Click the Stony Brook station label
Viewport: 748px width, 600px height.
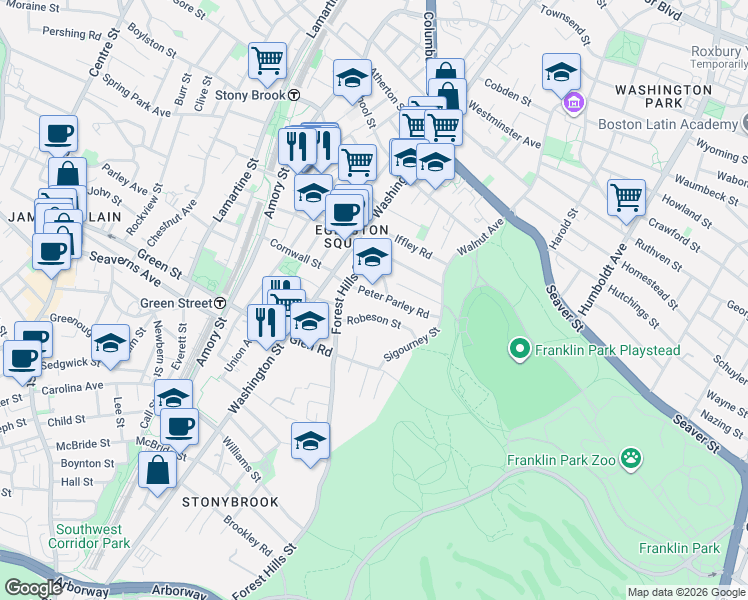pyautogui.click(x=250, y=95)
